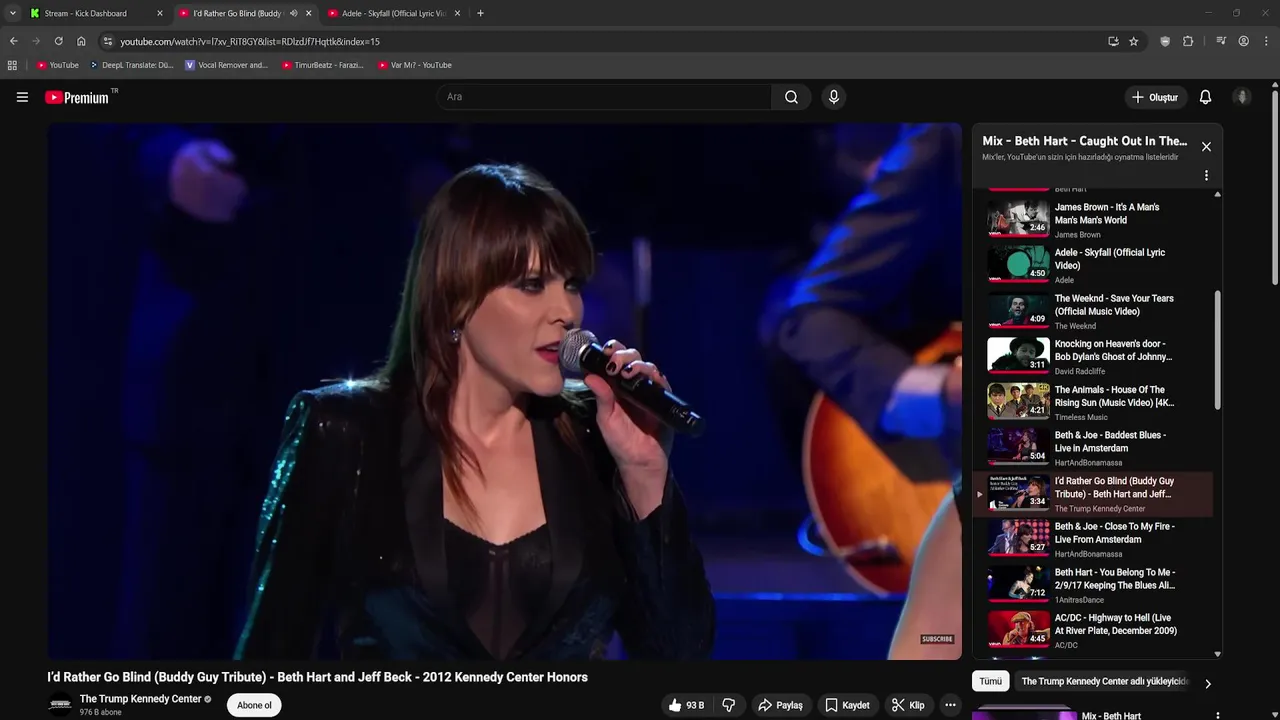Click the Klip clip button

(908, 705)
